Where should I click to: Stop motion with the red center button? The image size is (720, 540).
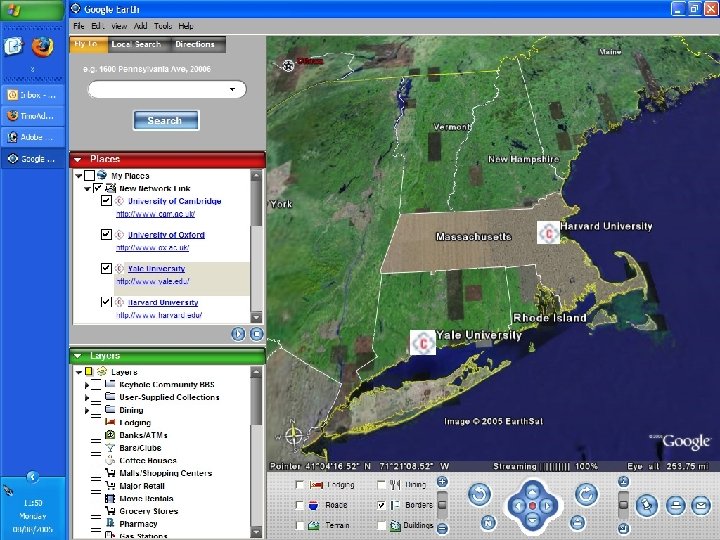click(x=533, y=506)
